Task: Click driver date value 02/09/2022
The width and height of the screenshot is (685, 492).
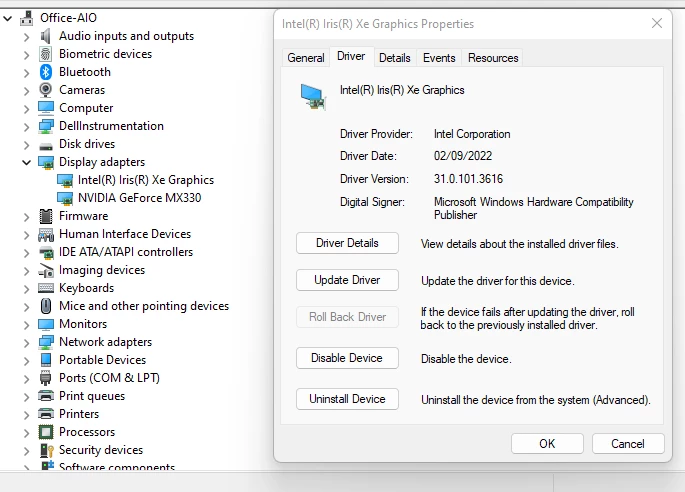Action: pyautogui.click(x=463, y=156)
